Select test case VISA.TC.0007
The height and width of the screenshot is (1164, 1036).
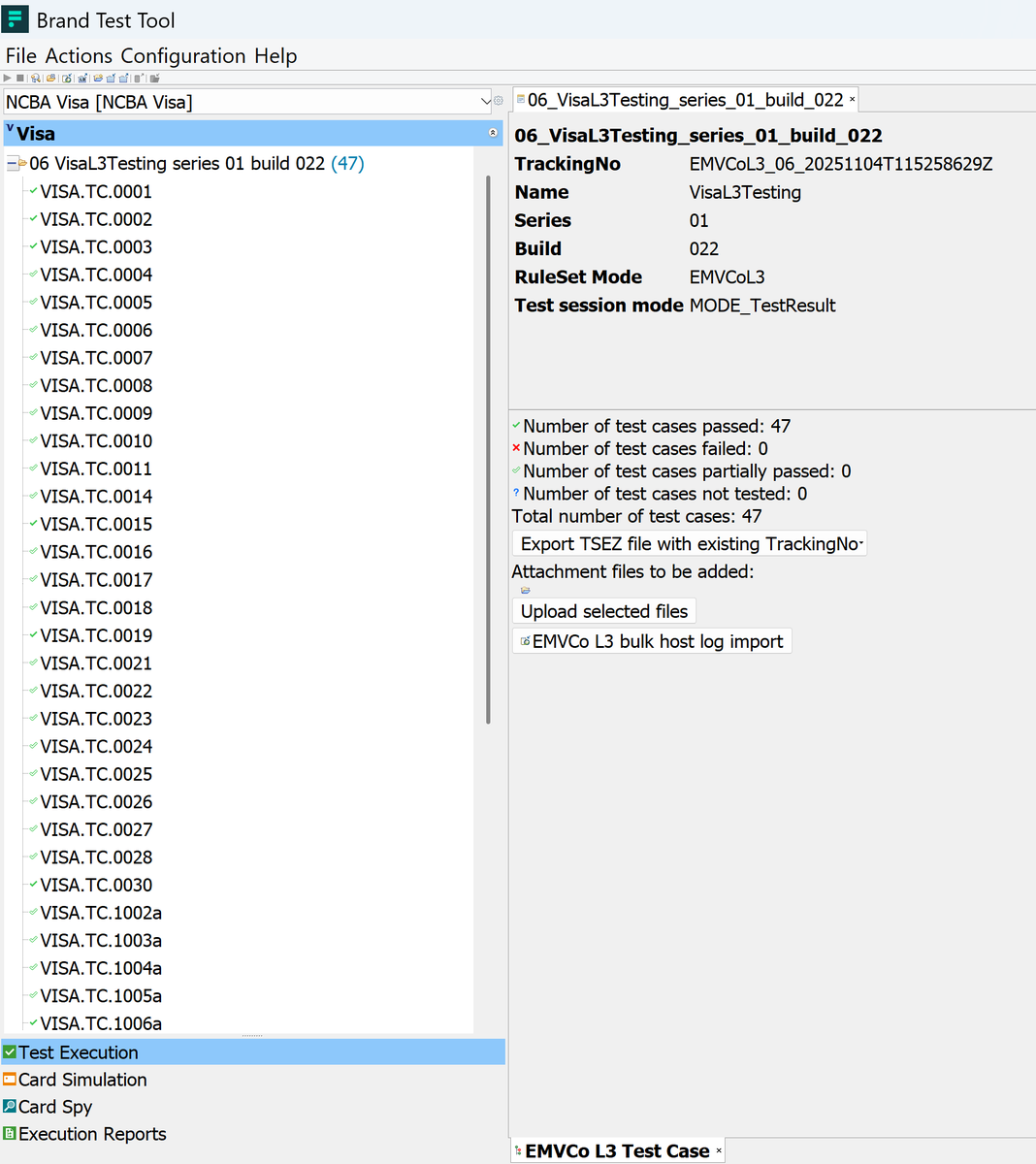point(96,358)
